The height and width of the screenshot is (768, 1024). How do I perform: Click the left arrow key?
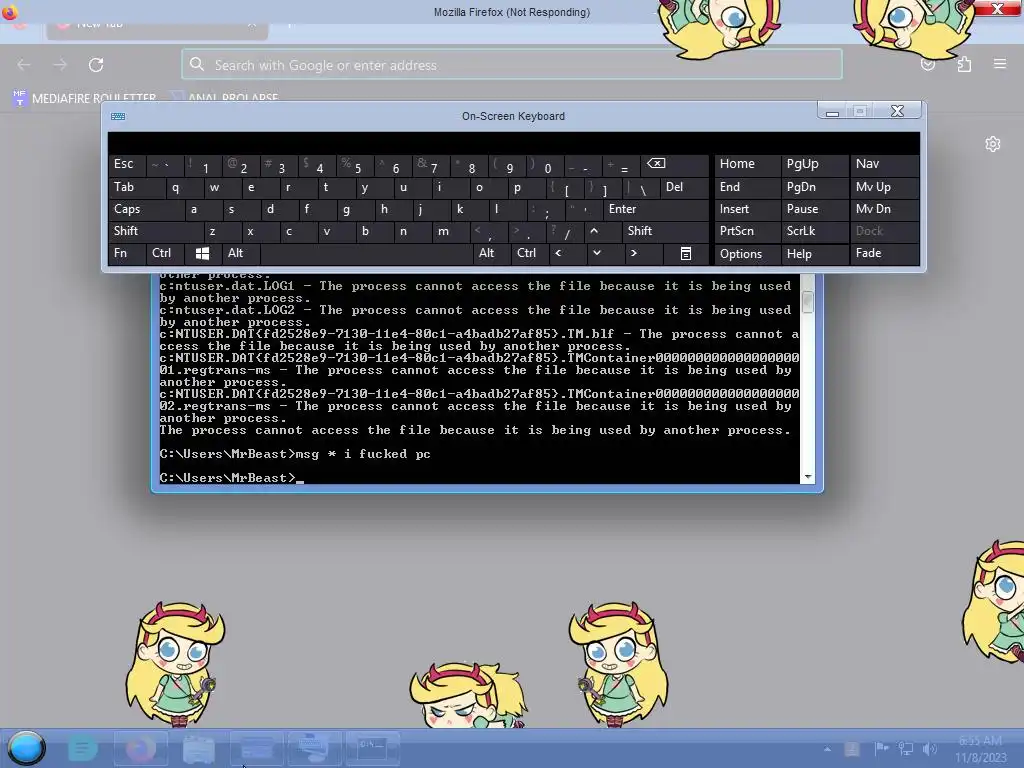click(x=567, y=253)
